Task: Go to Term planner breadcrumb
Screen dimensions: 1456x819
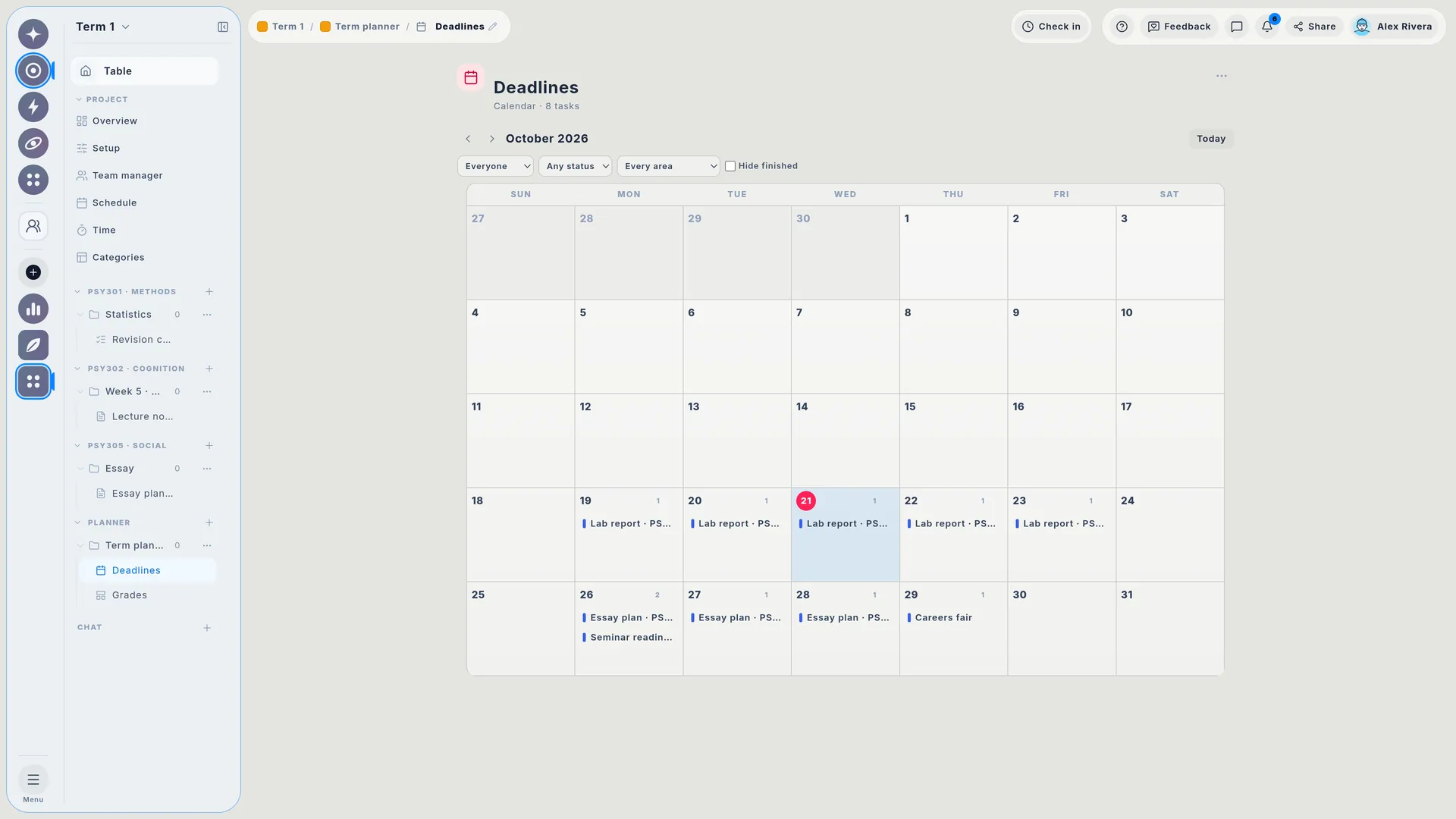Action: [360, 27]
